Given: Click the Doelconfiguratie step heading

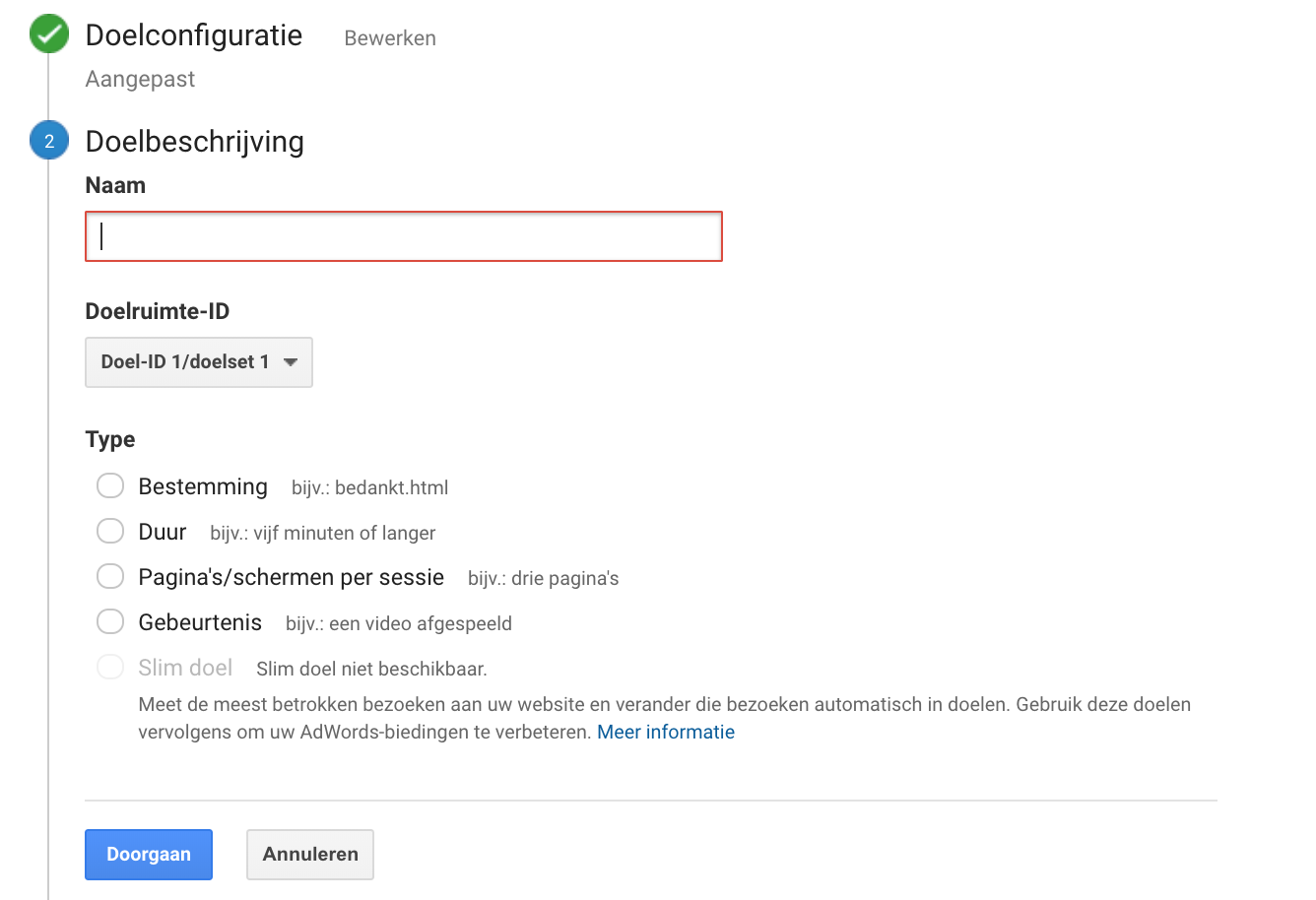Looking at the screenshot, I should pyautogui.click(x=194, y=35).
